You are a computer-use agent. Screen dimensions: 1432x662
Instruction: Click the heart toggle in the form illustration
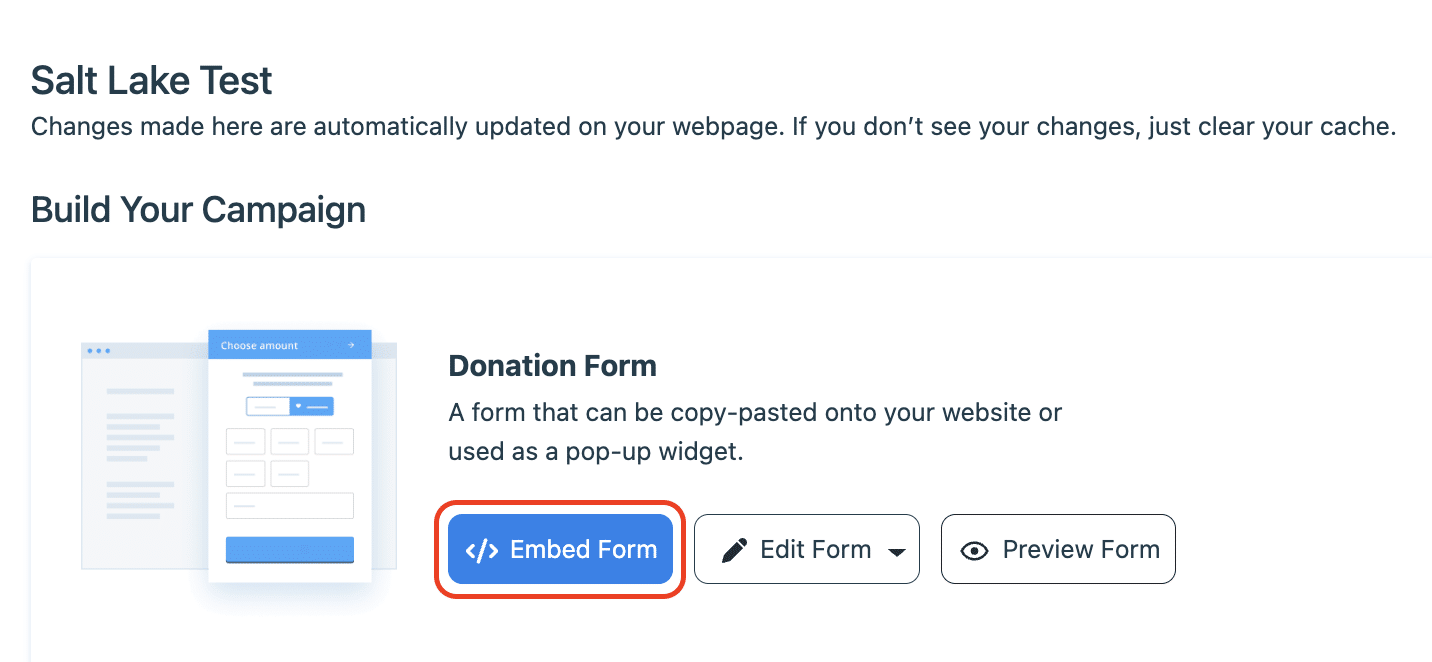(x=299, y=406)
